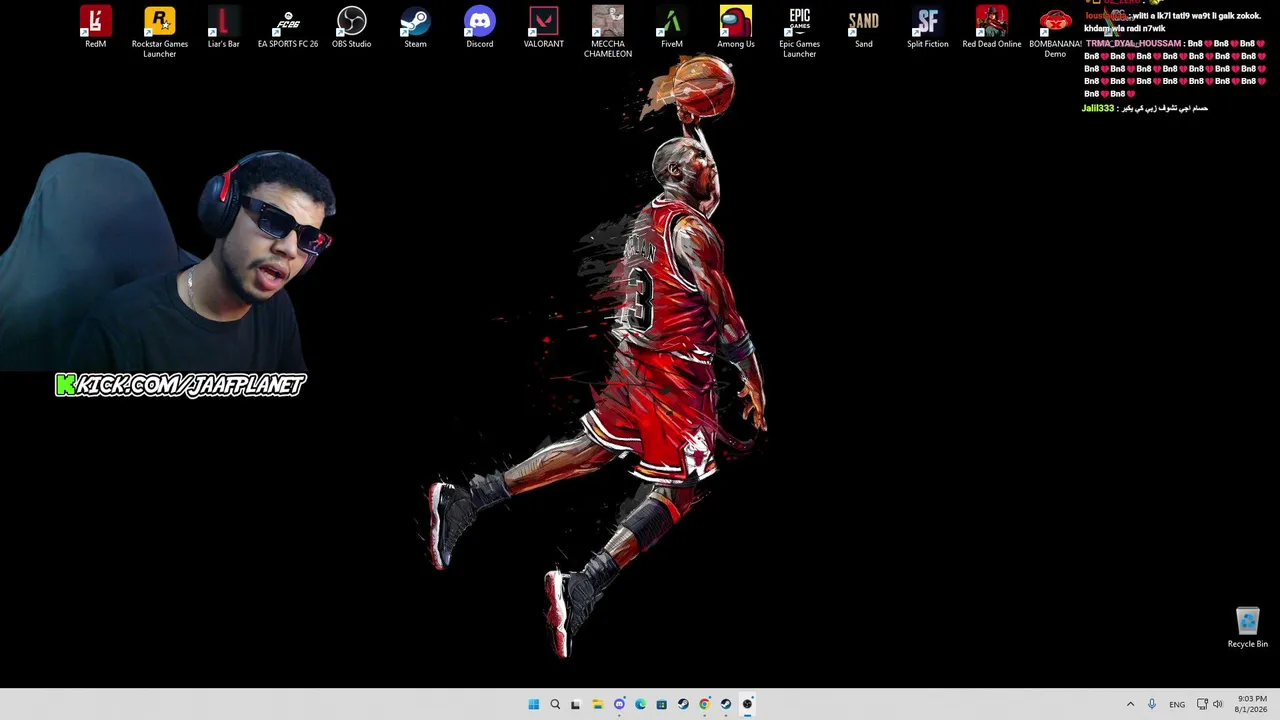Open network settings from the tray

[1202, 704]
